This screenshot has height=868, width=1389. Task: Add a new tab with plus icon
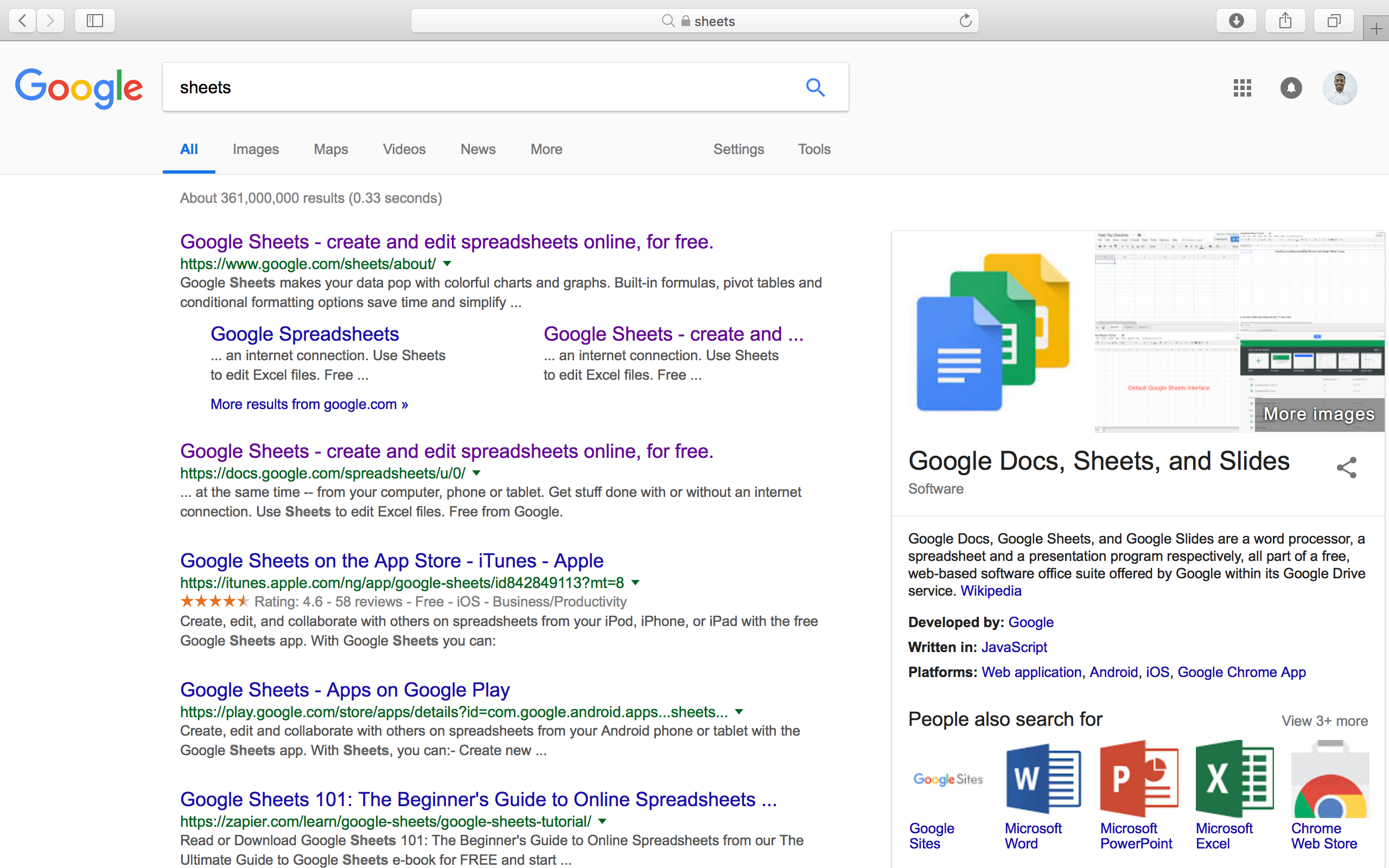pyautogui.click(x=1376, y=29)
